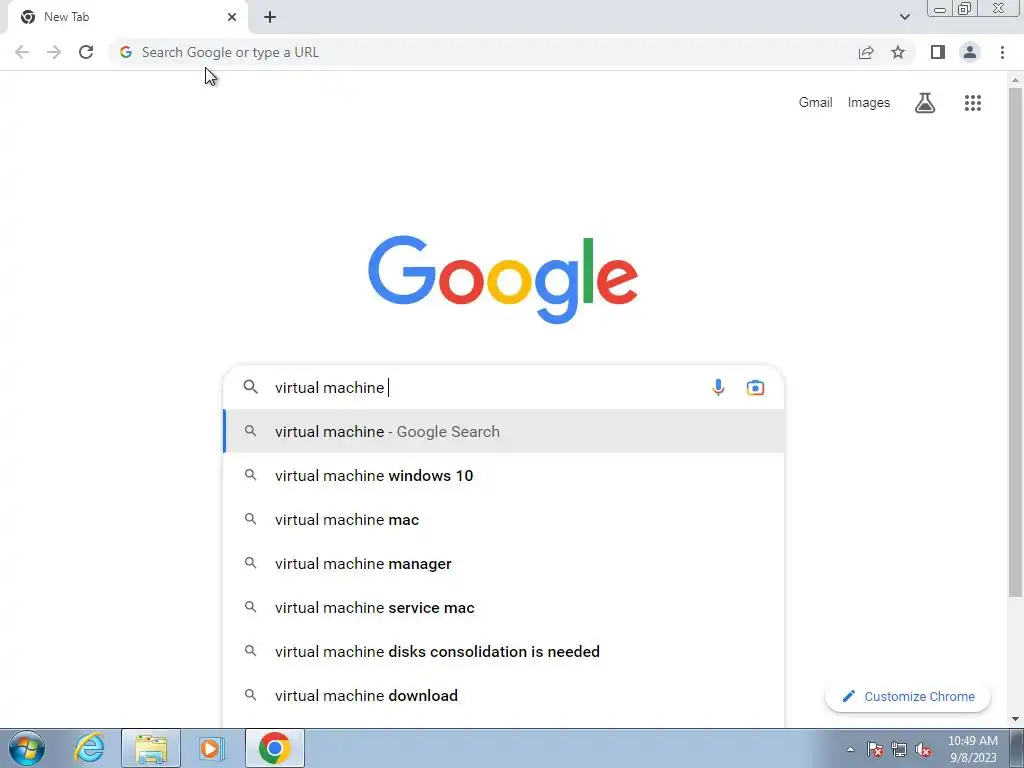Choose suggestion virtual machine download
This screenshot has height=768, width=1024.
coord(504,696)
